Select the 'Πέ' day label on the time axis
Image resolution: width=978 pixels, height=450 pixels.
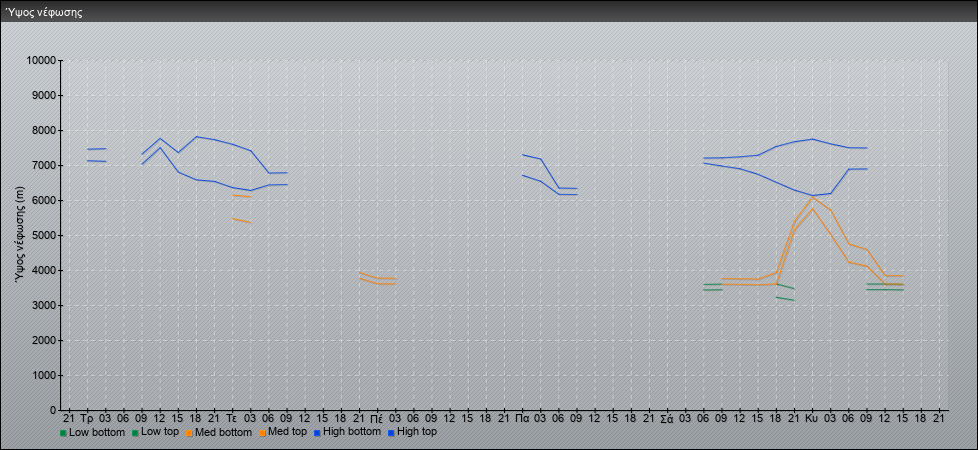pyautogui.click(x=377, y=418)
